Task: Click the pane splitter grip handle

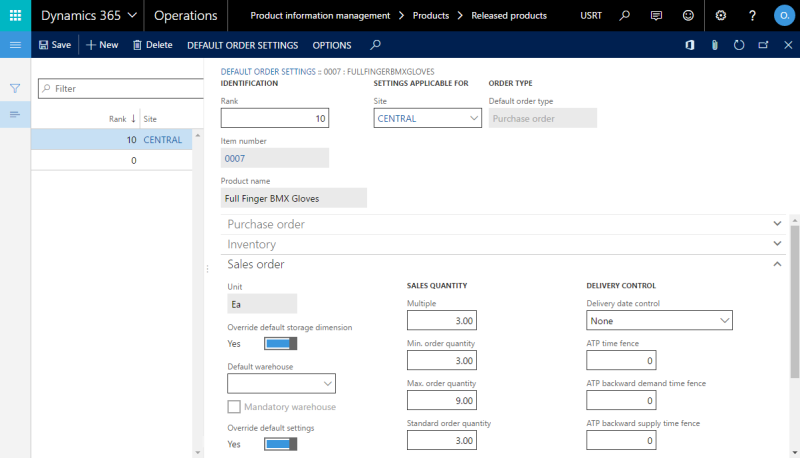Action: 207,268
